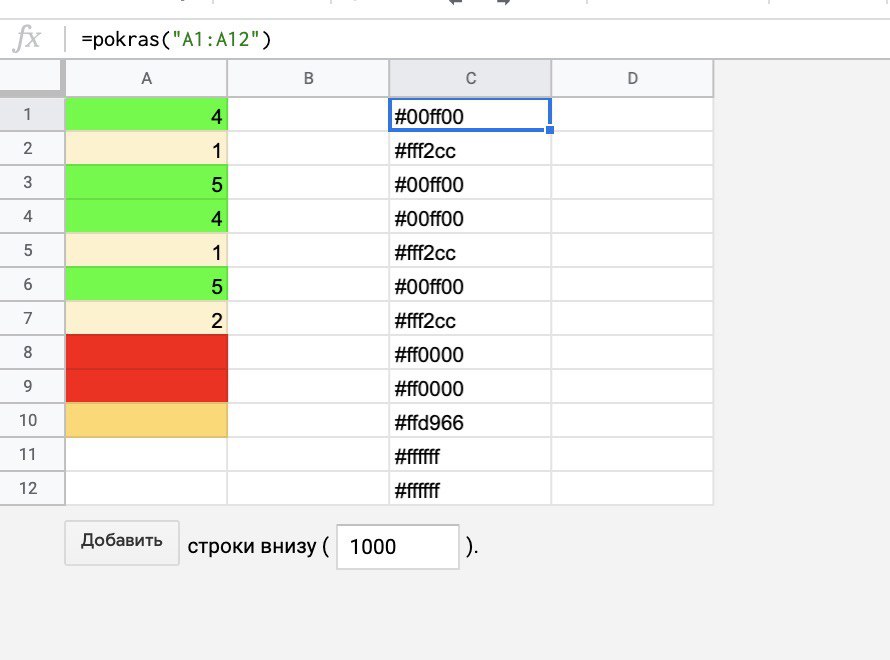
Task: Select row 1 header
Action: pos(32,115)
